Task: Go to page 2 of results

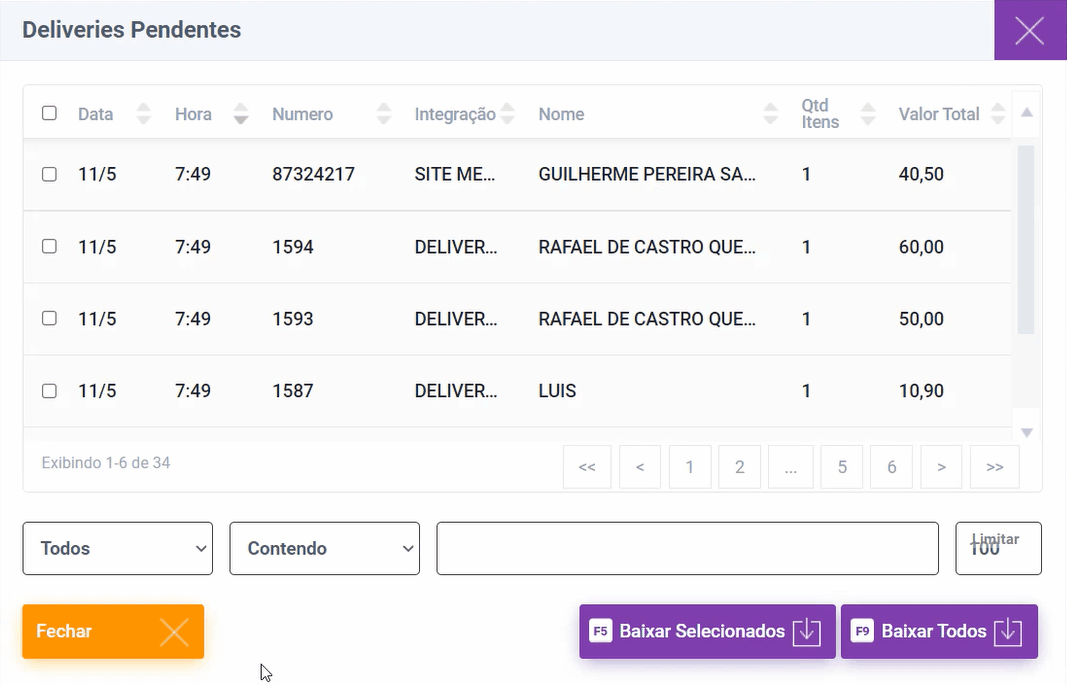Action: 740,467
